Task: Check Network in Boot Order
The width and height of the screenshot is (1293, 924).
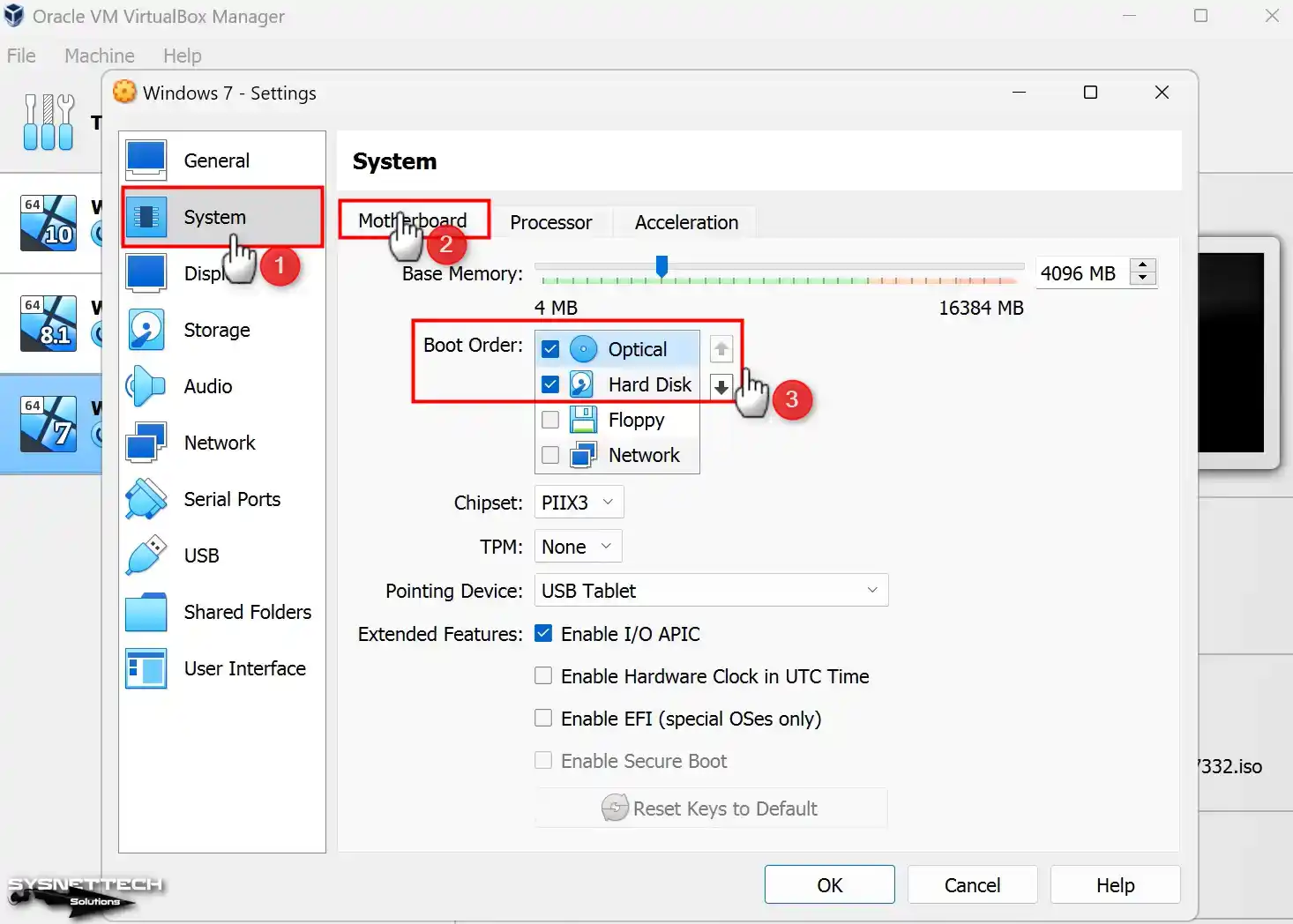Action: tap(550, 455)
